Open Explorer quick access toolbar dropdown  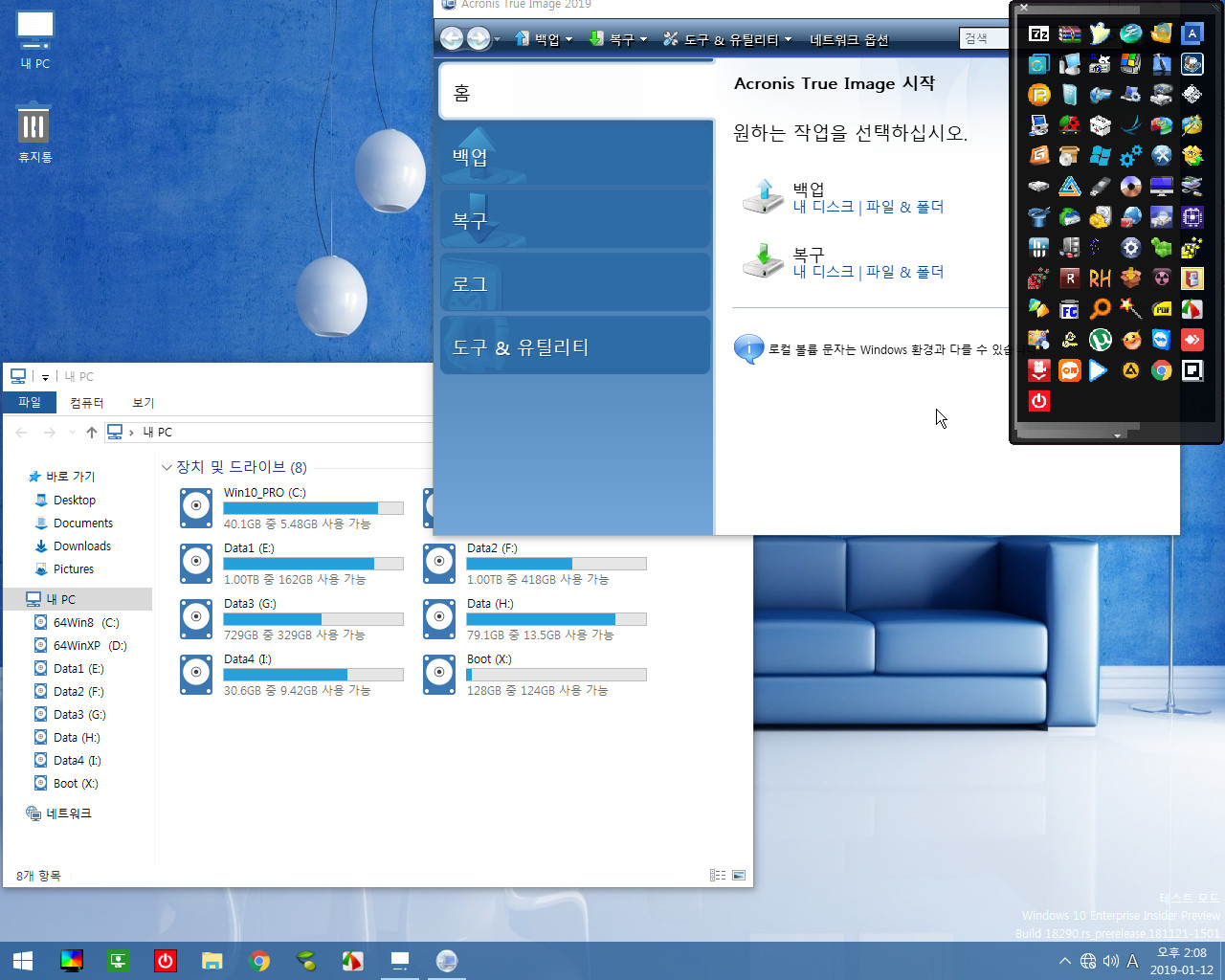pos(45,377)
